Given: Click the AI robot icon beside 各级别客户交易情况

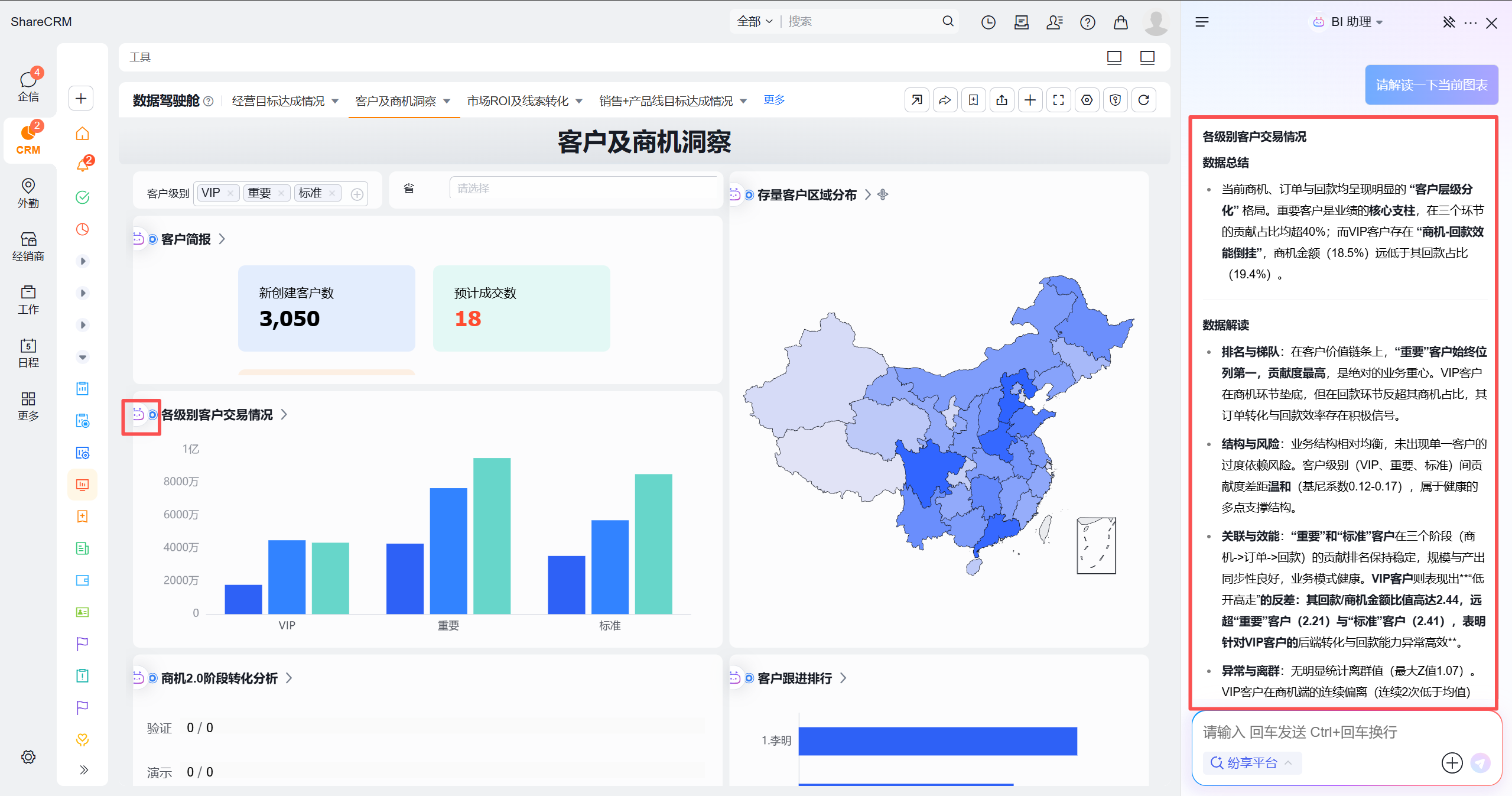Looking at the screenshot, I should 138,415.
